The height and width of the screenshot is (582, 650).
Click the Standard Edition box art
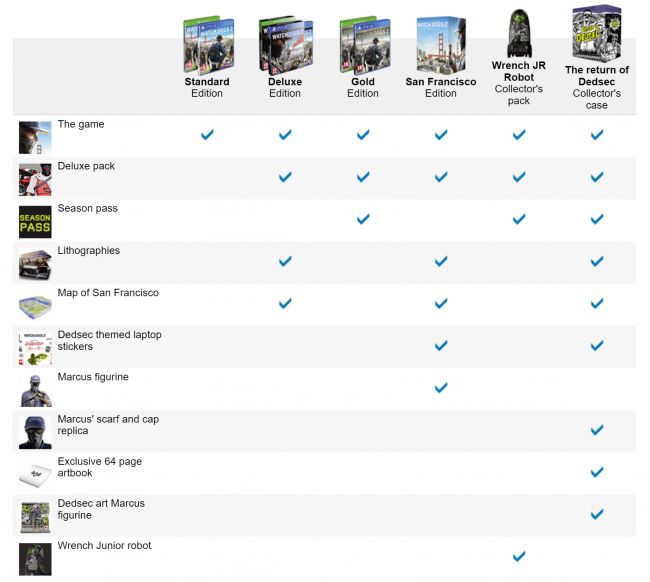[x=207, y=44]
